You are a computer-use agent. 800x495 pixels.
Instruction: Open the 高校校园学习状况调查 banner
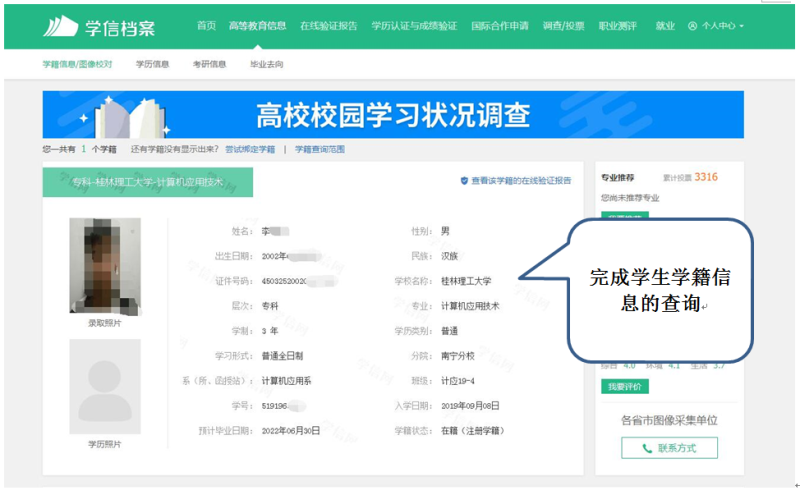[393, 114]
